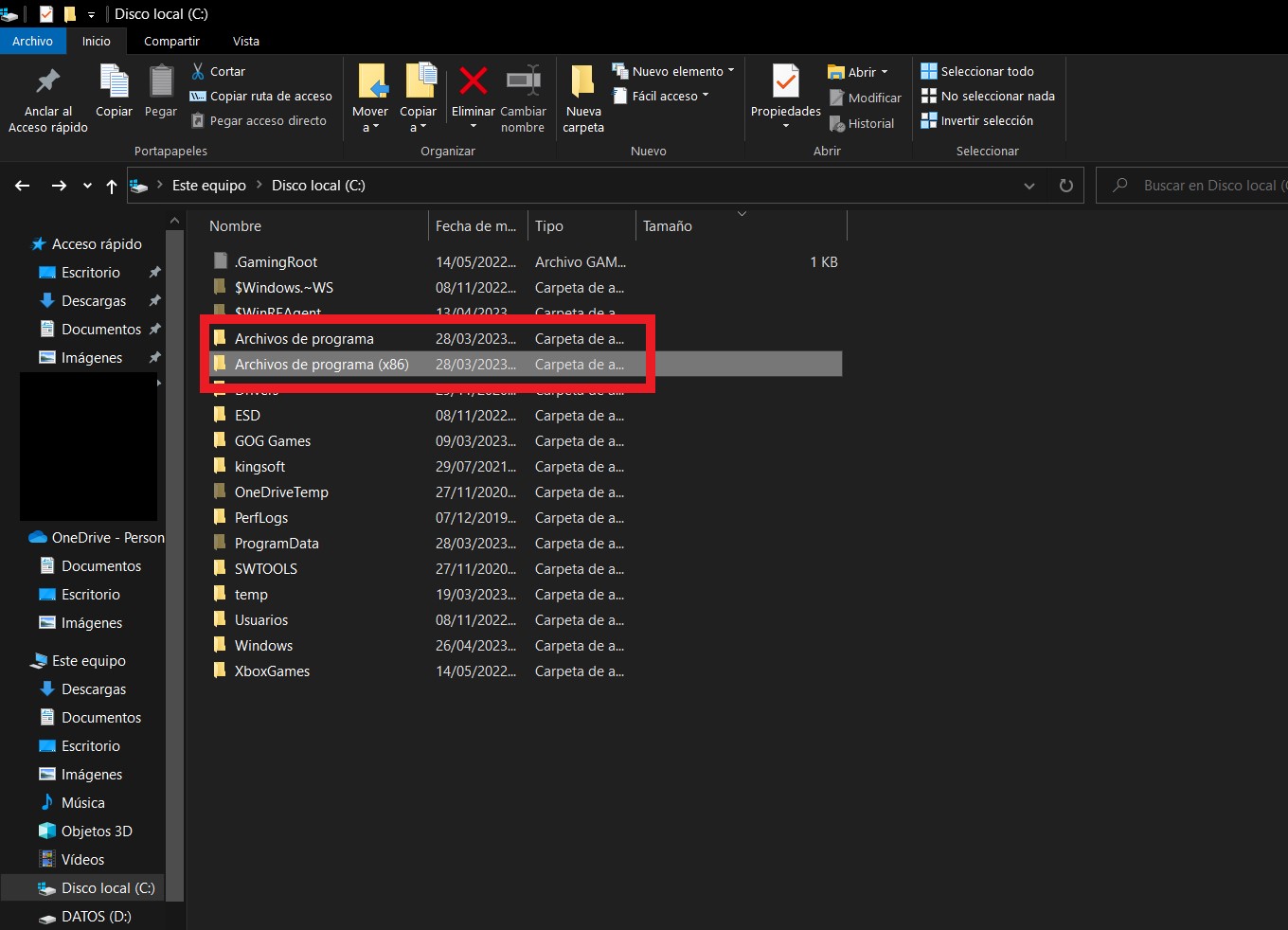Choose Pegar acceso directo
The width and height of the screenshot is (1288, 930).
pyautogui.click(x=259, y=120)
